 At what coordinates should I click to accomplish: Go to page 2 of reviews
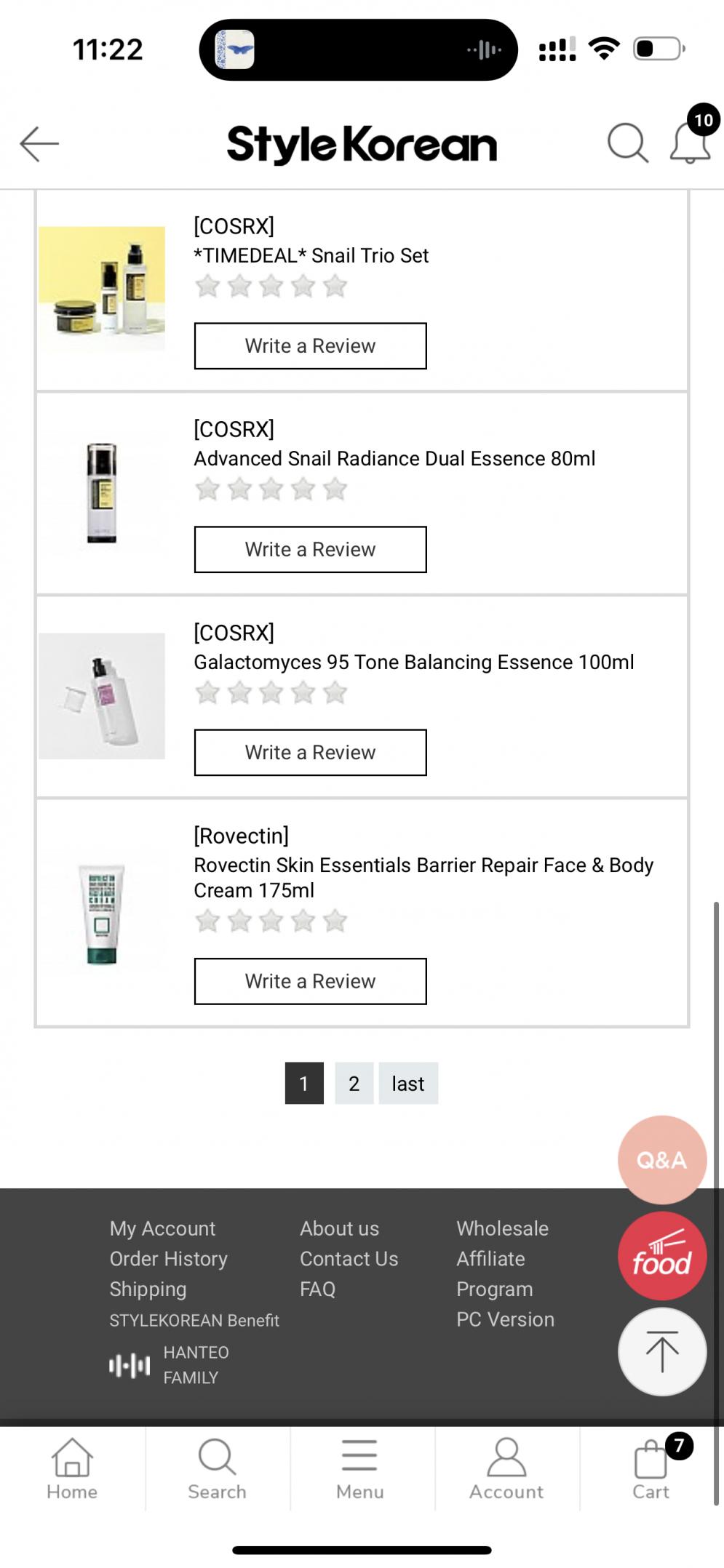354,1084
